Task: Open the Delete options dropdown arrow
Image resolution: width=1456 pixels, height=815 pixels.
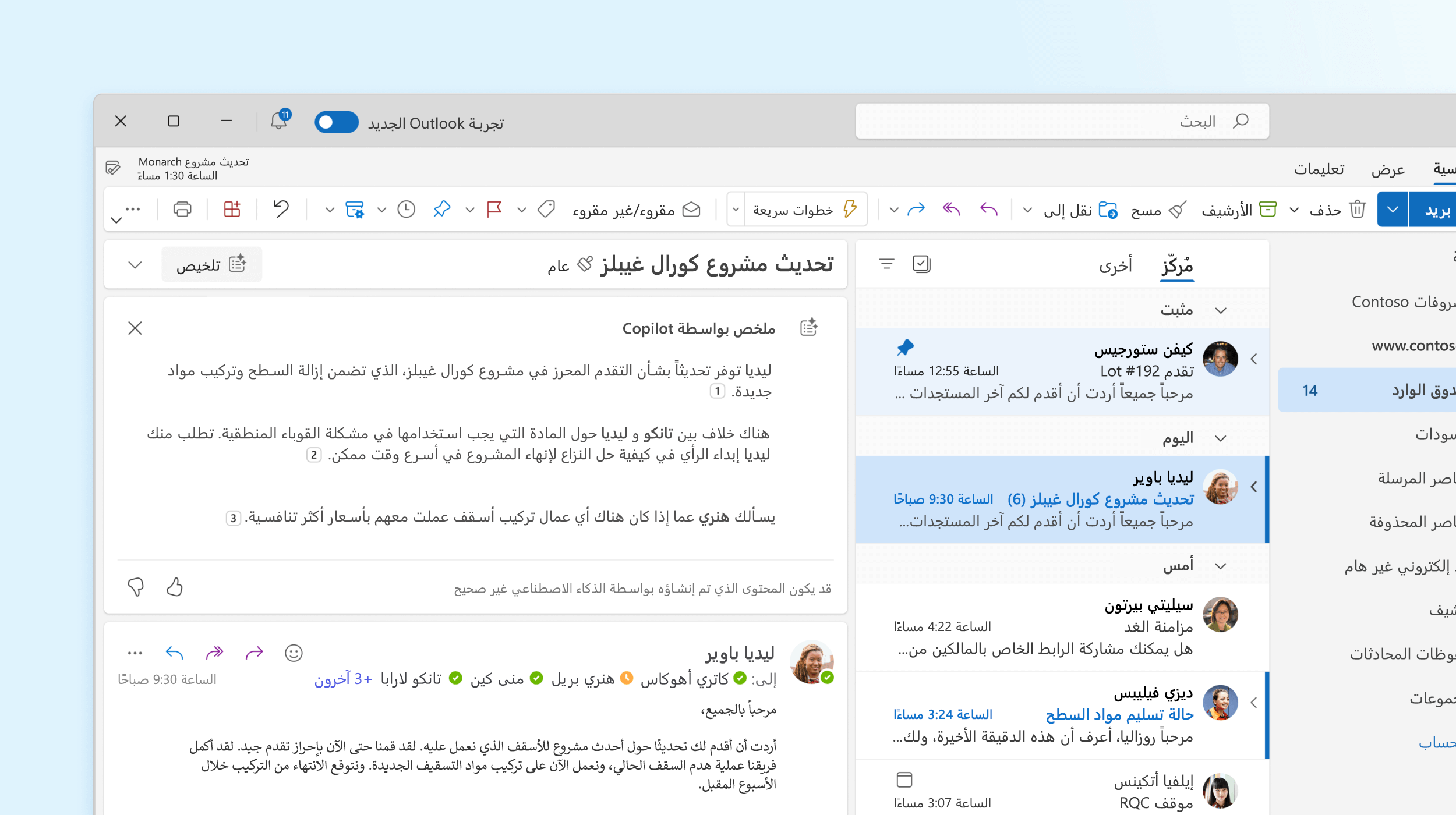Action: 1294,210
